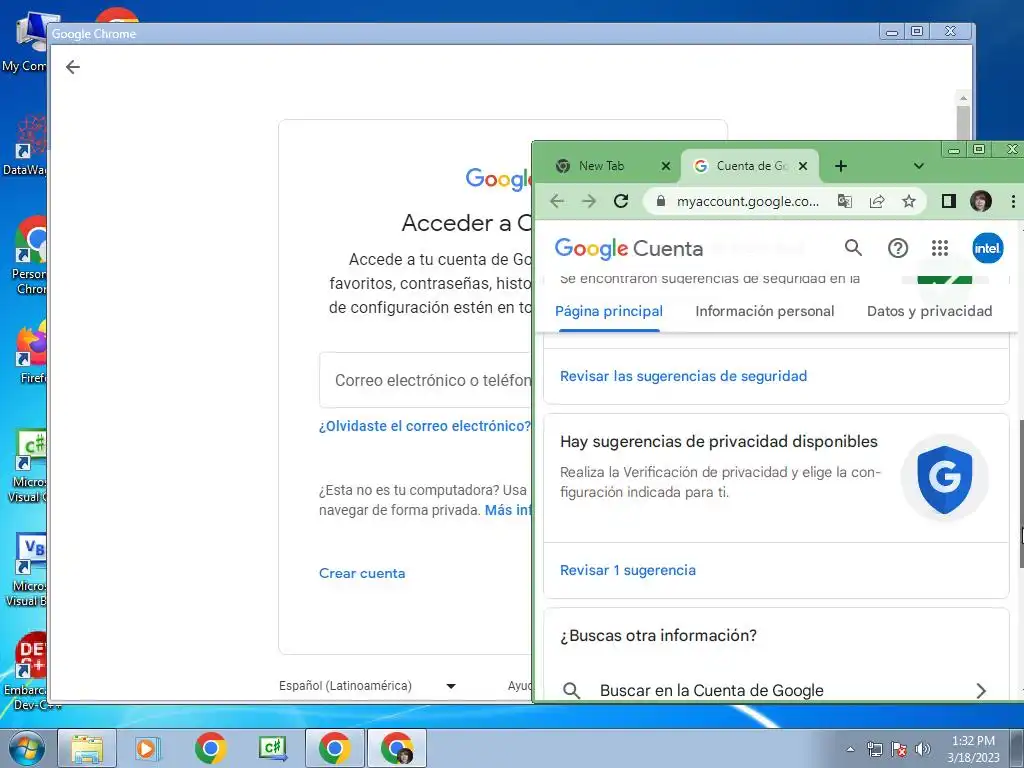This screenshot has width=1024, height=768.
Task: Click browser forward arrow
Action: (x=589, y=201)
